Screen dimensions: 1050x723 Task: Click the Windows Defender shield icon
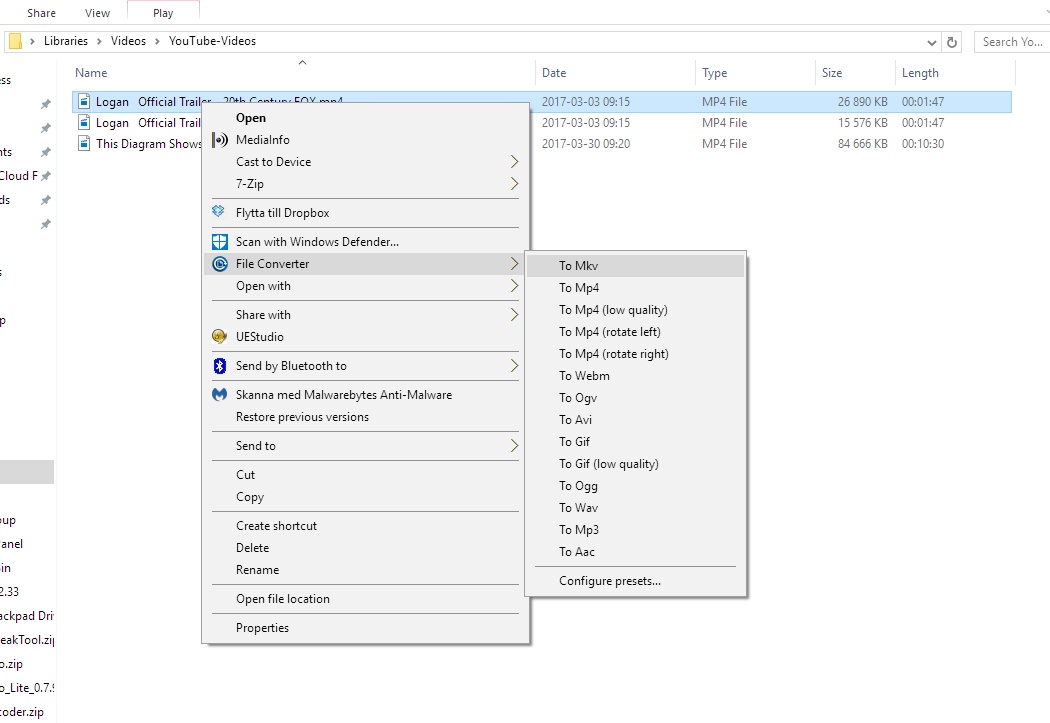220,242
